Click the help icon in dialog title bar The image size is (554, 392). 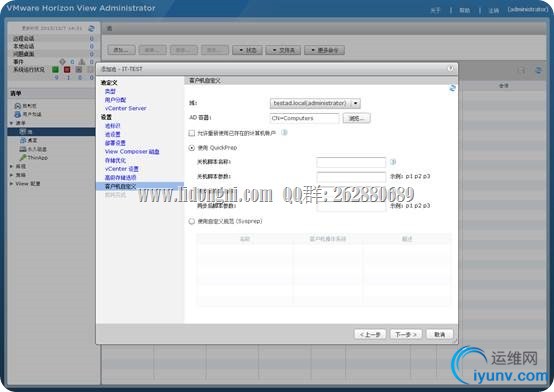click(450, 69)
